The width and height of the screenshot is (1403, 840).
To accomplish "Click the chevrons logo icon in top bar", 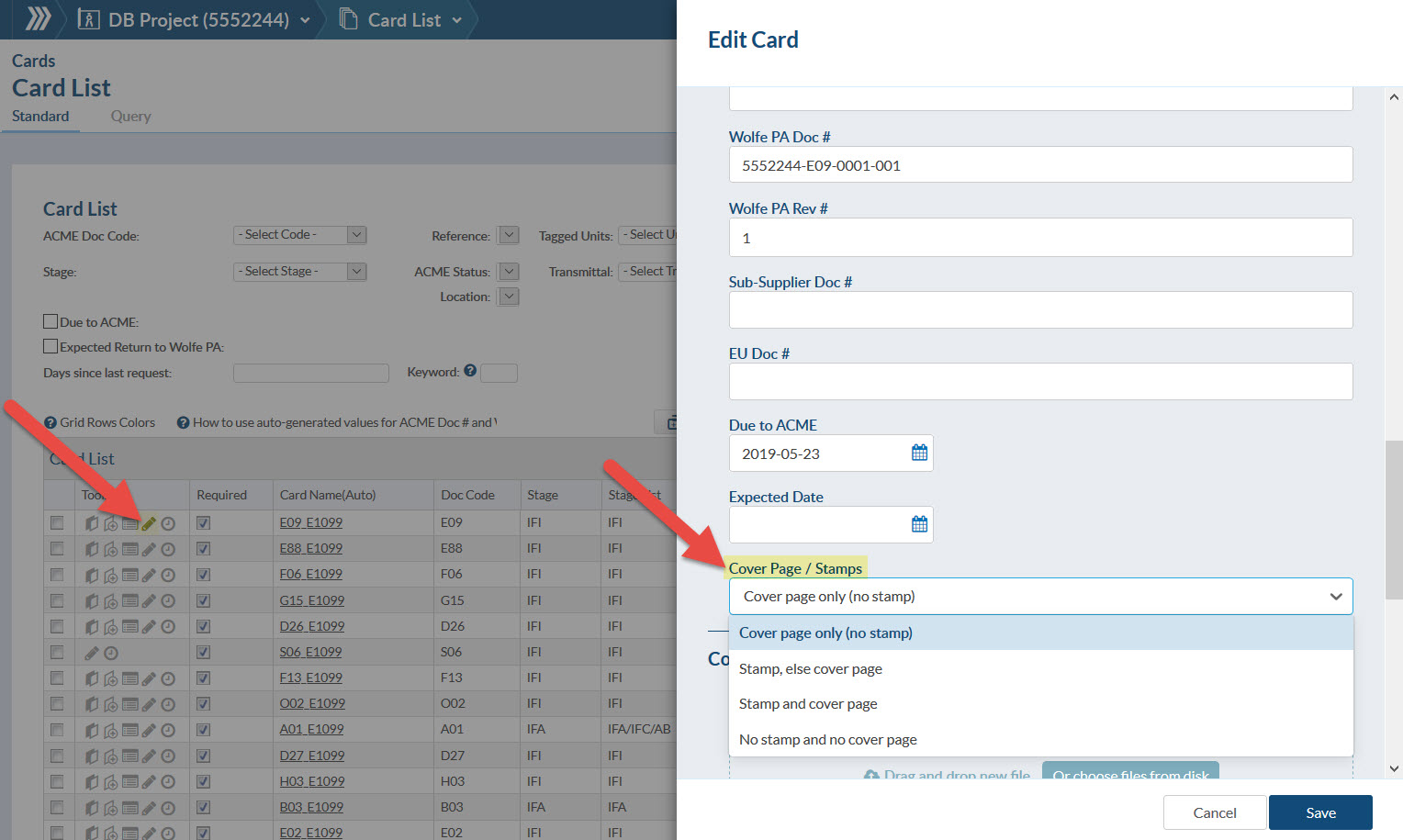I will tap(38, 18).
